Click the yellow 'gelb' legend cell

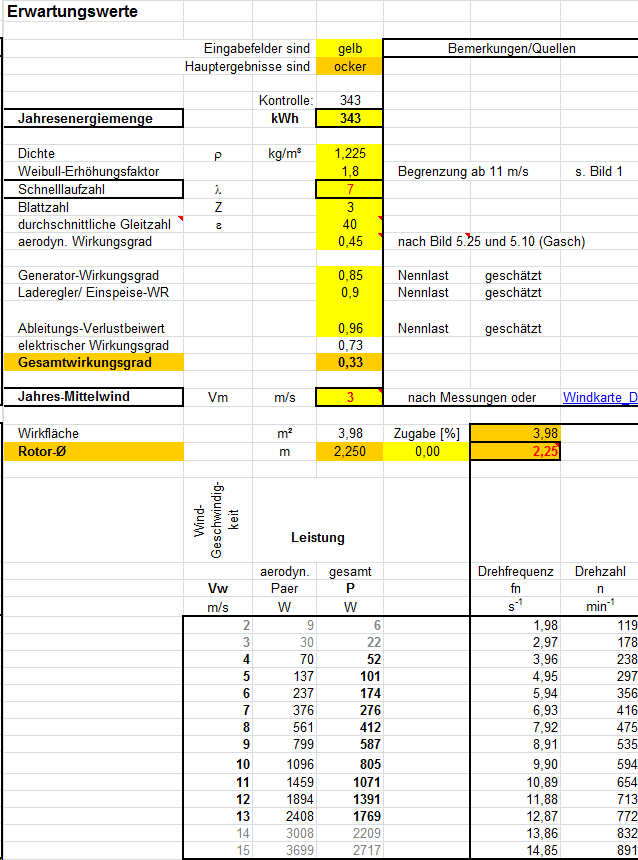pos(349,49)
